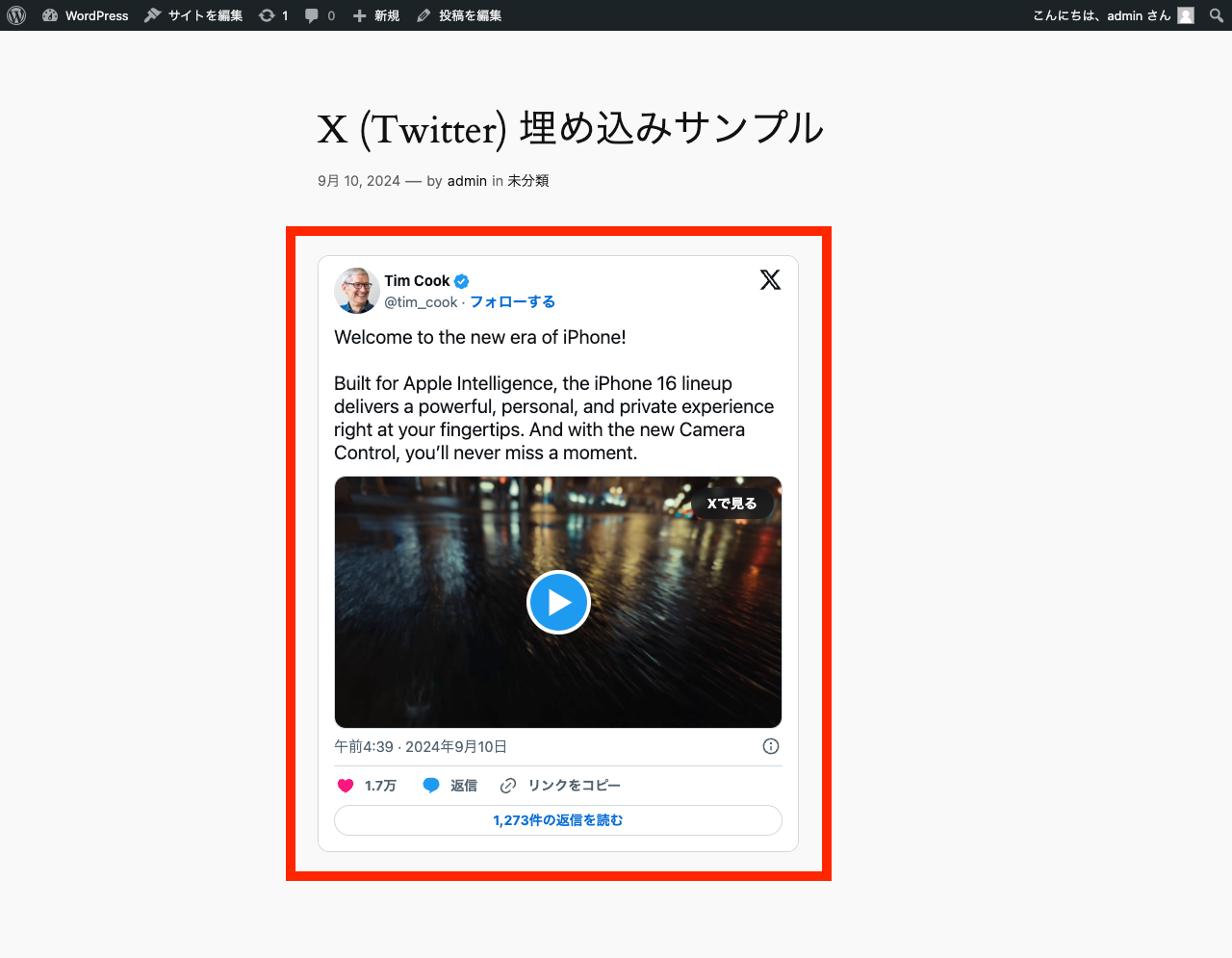The image size is (1232, 958).
Task: Click the info circle icon in tweet
Action: [x=771, y=746]
